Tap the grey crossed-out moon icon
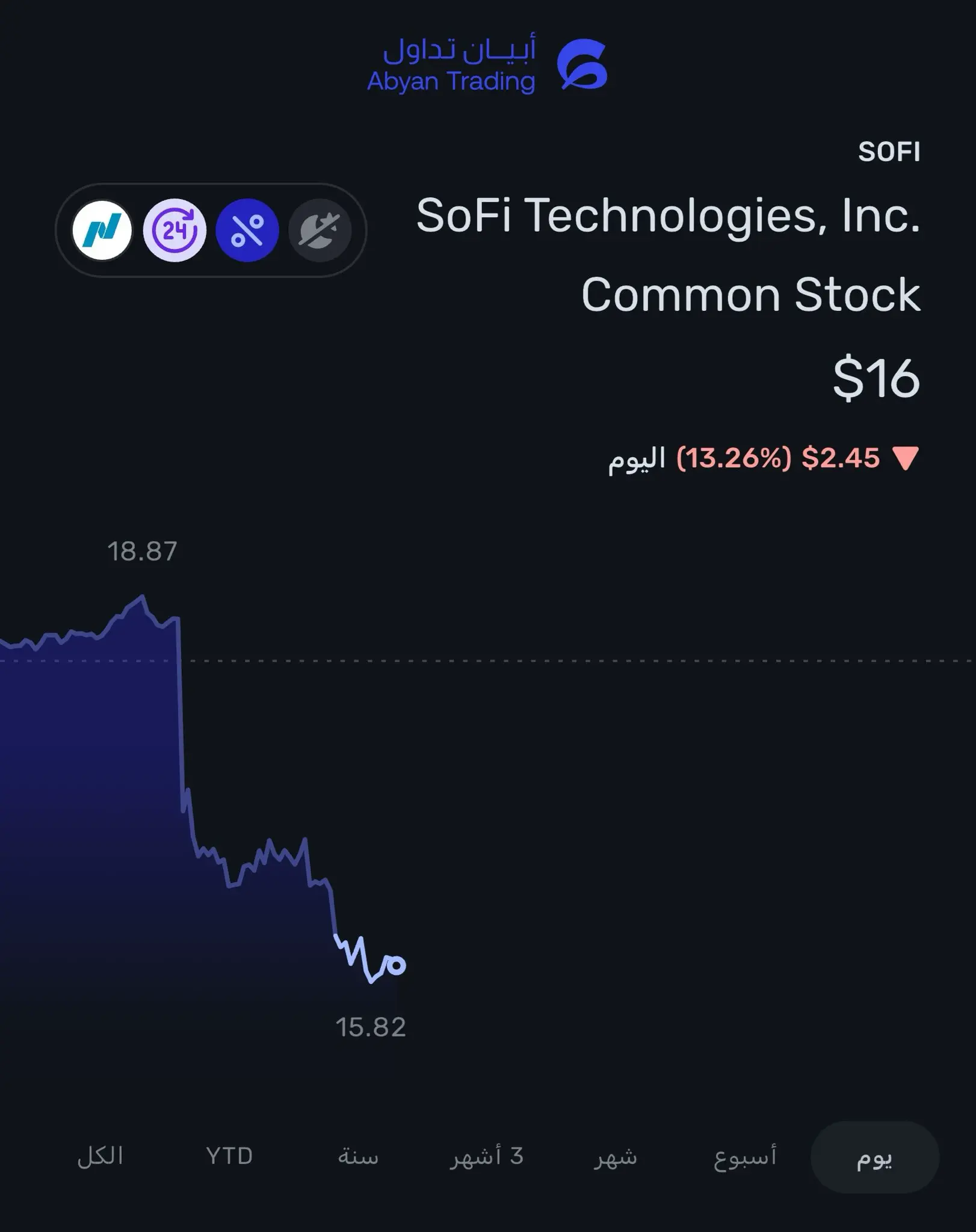Viewport: 976px width, 1232px height. [320, 230]
